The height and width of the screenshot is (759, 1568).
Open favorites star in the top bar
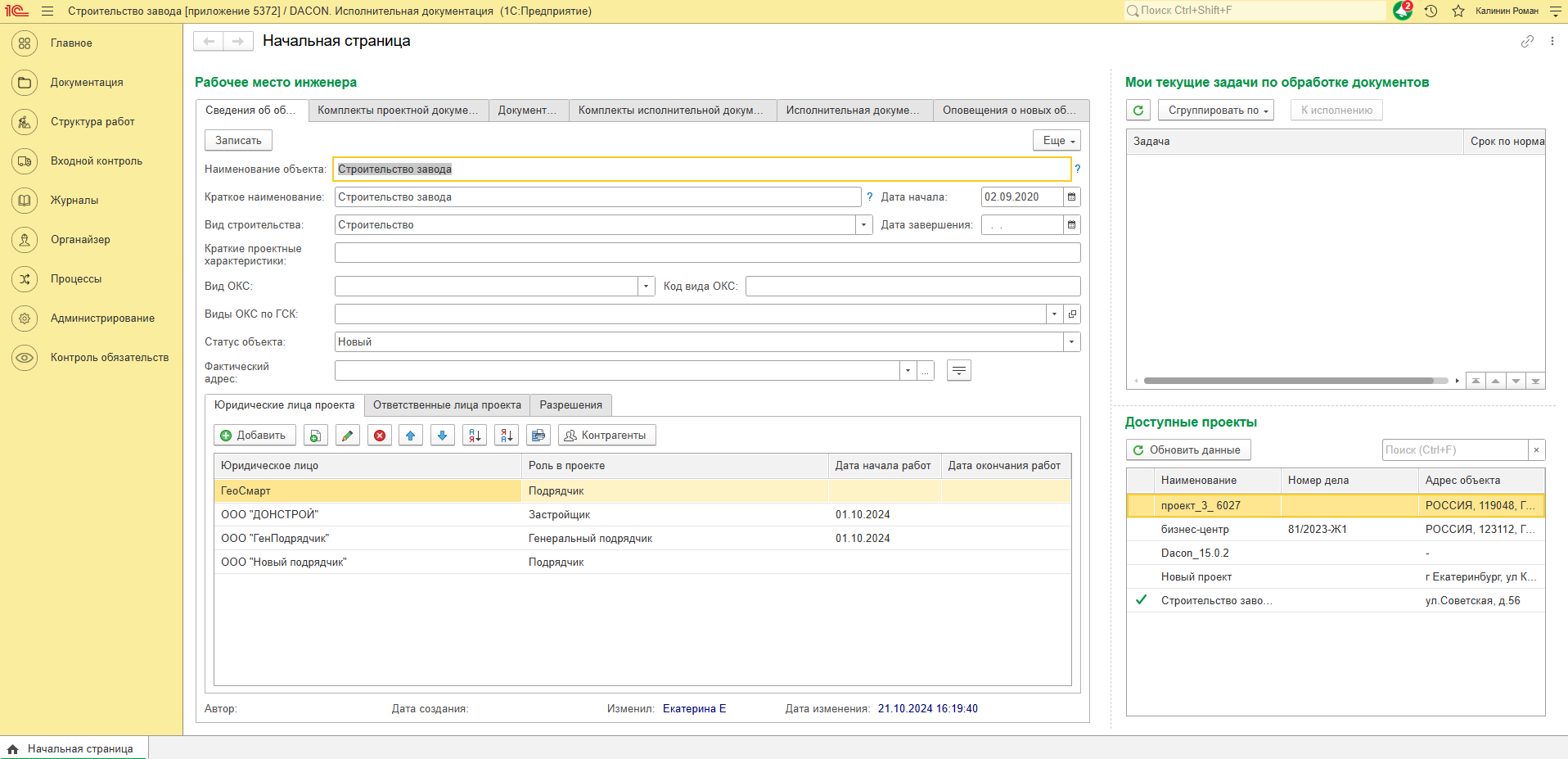pos(1458,11)
